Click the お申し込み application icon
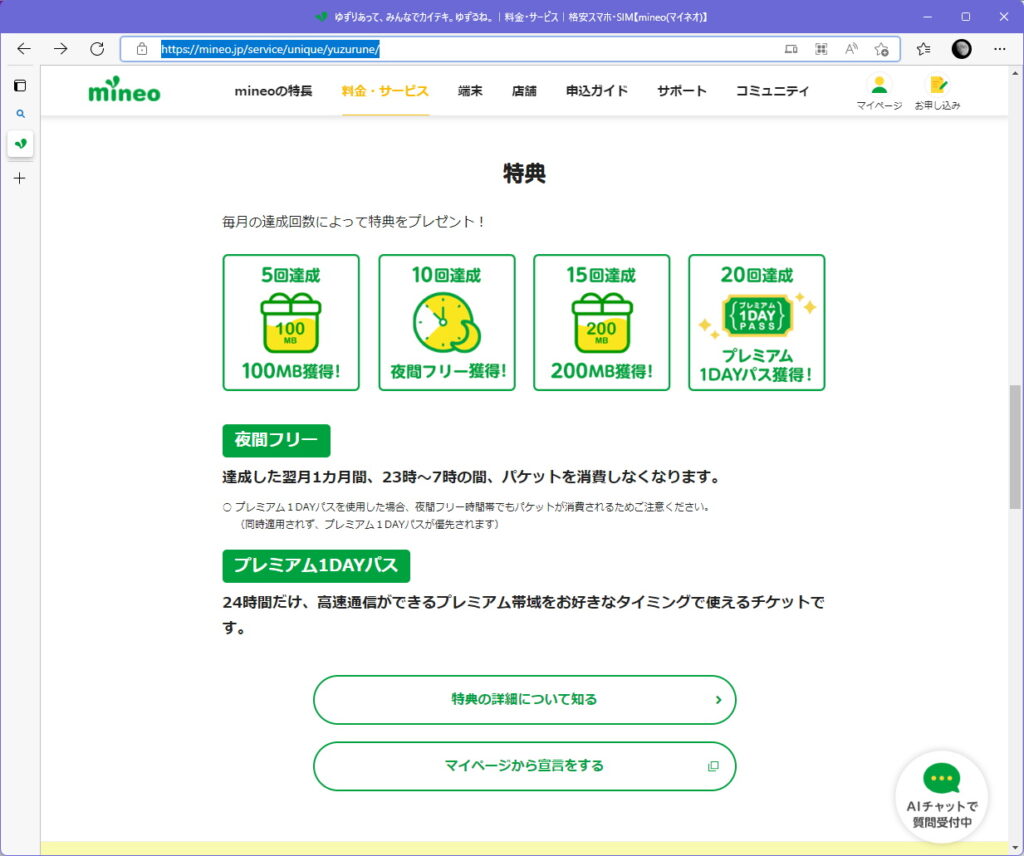This screenshot has width=1024, height=856. click(x=937, y=92)
